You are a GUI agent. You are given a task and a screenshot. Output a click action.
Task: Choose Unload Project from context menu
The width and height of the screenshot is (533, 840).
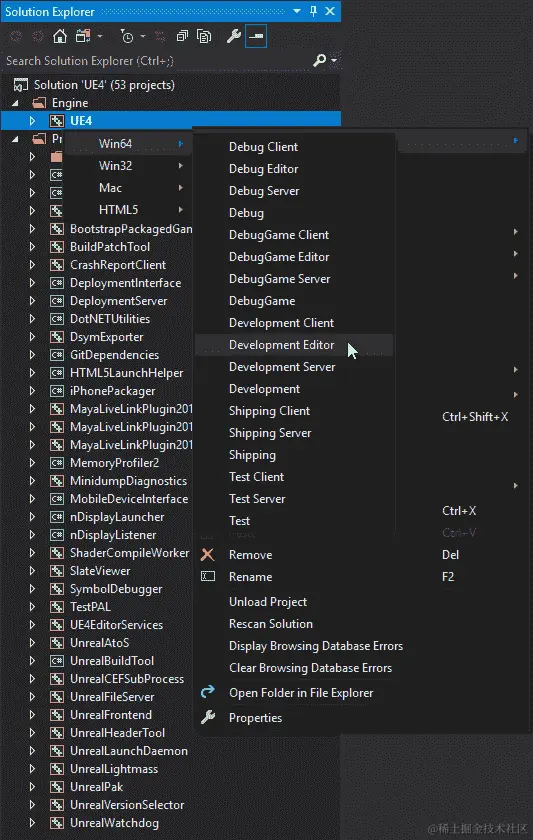(268, 602)
